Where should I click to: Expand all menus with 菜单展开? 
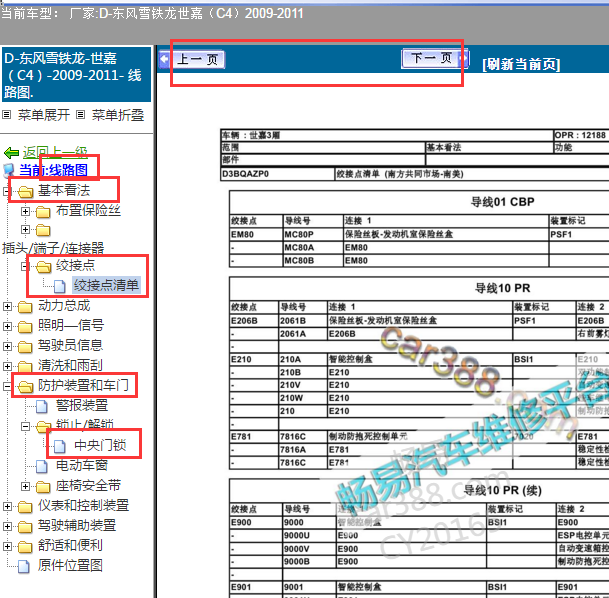coord(44,115)
